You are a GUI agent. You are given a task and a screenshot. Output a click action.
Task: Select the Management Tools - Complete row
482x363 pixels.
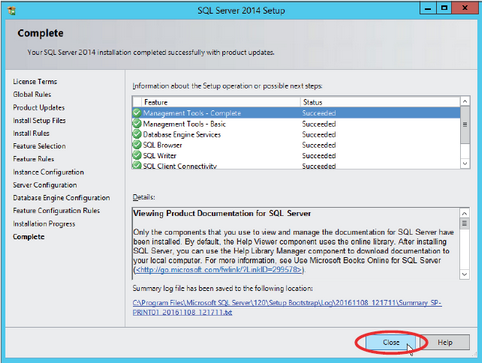click(296, 113)
